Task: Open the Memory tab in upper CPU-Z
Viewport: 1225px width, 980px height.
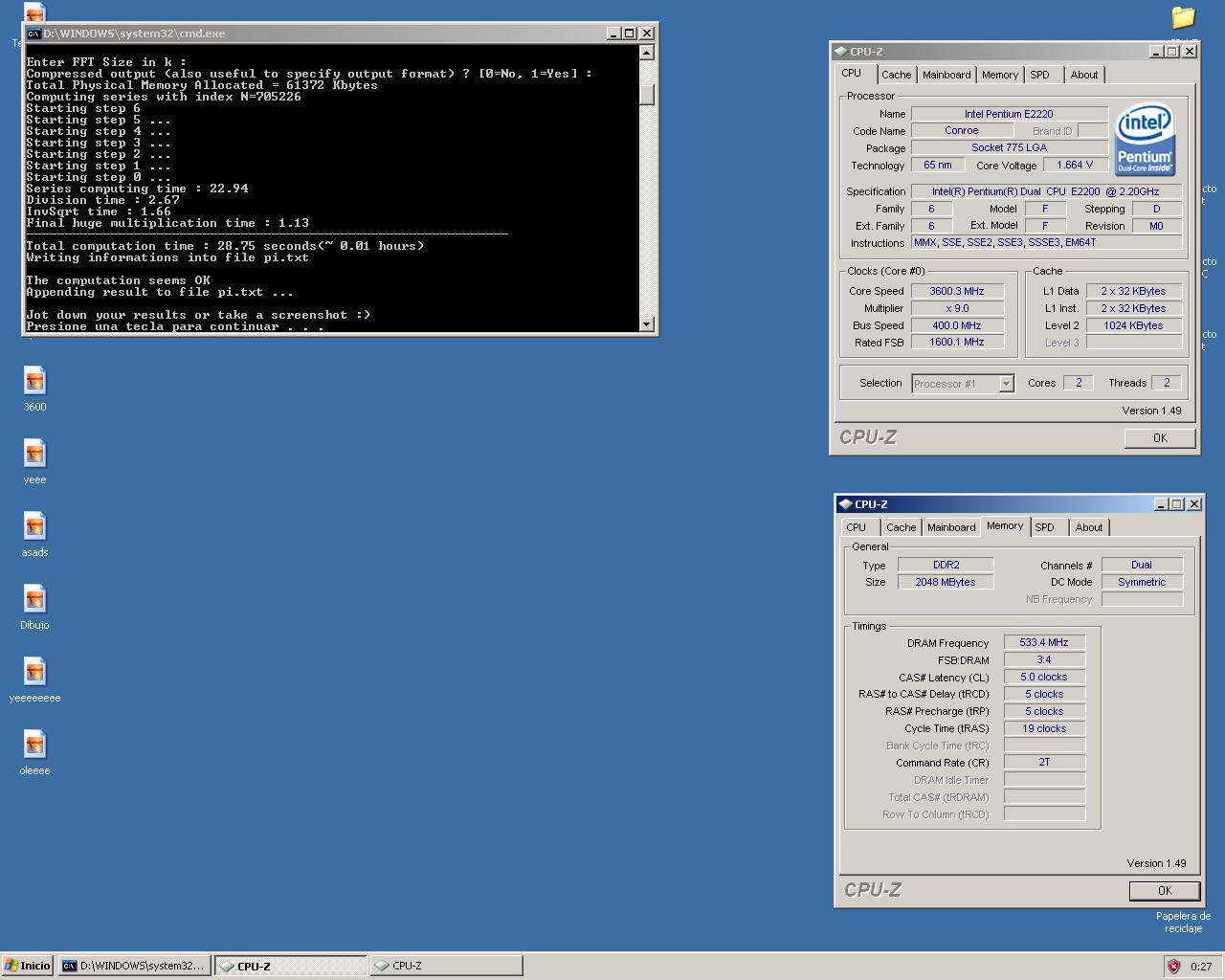Action: click(x=1000, y=75)
